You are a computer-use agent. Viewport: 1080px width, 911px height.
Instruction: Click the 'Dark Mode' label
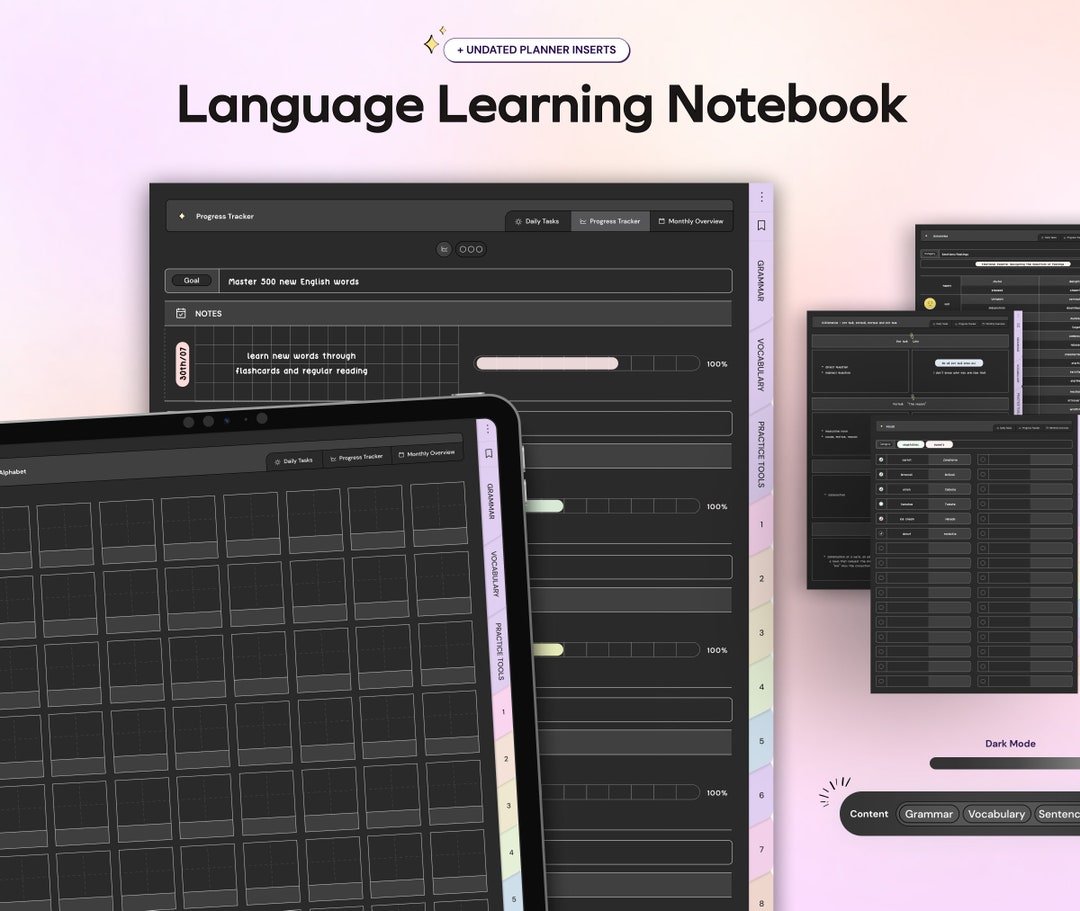tap(1010, 744)
